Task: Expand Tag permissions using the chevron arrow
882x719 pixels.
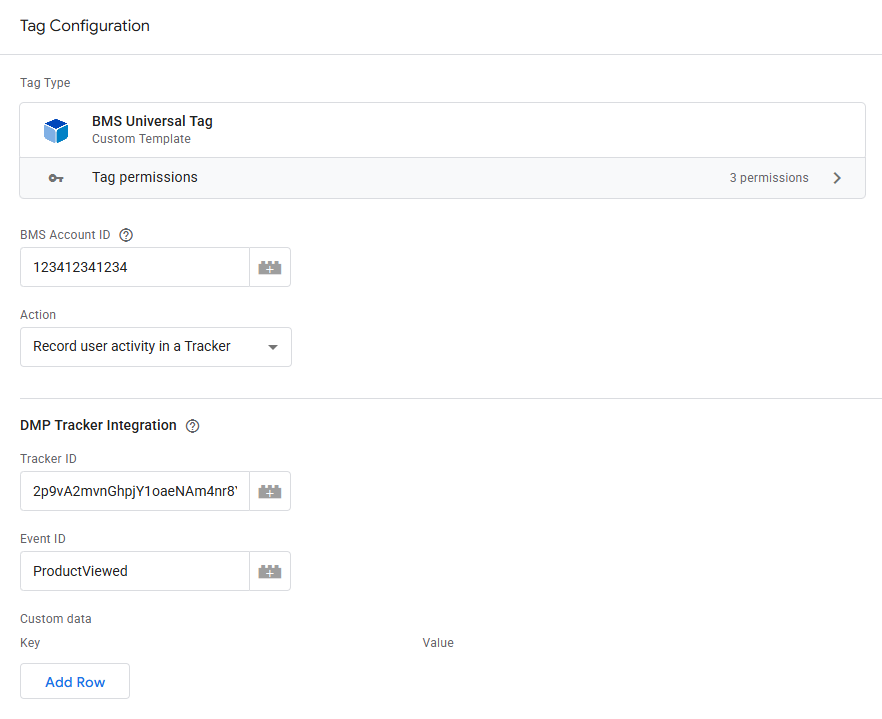Action: [x=837, y=178]
